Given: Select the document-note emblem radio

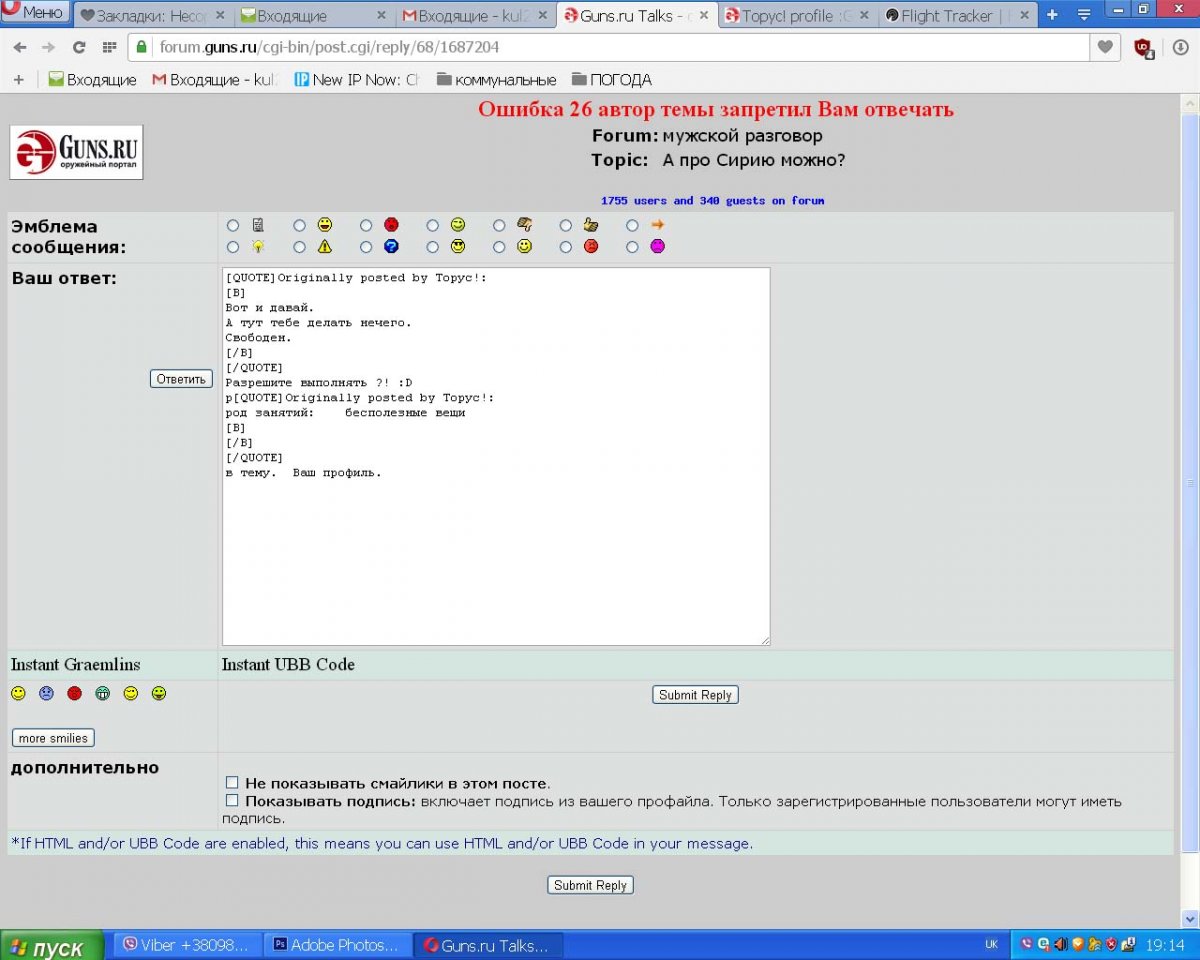Looking at the screenshot, I should (233, 226).
